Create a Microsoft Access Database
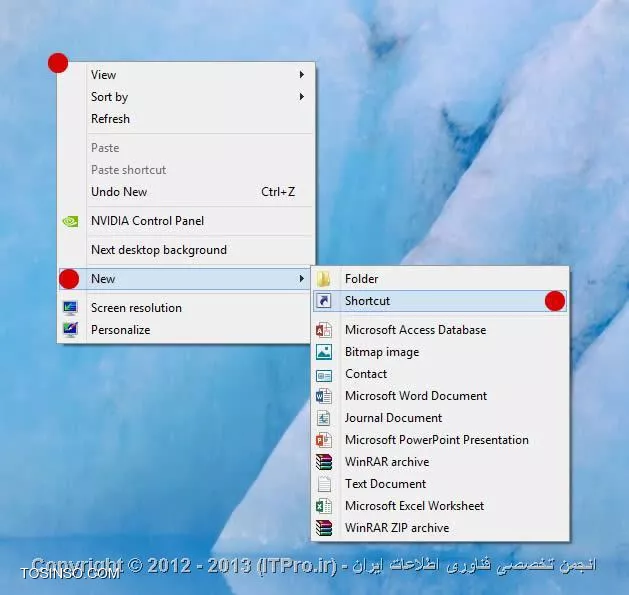Screen dimensions: 629x595 (440, 330)
